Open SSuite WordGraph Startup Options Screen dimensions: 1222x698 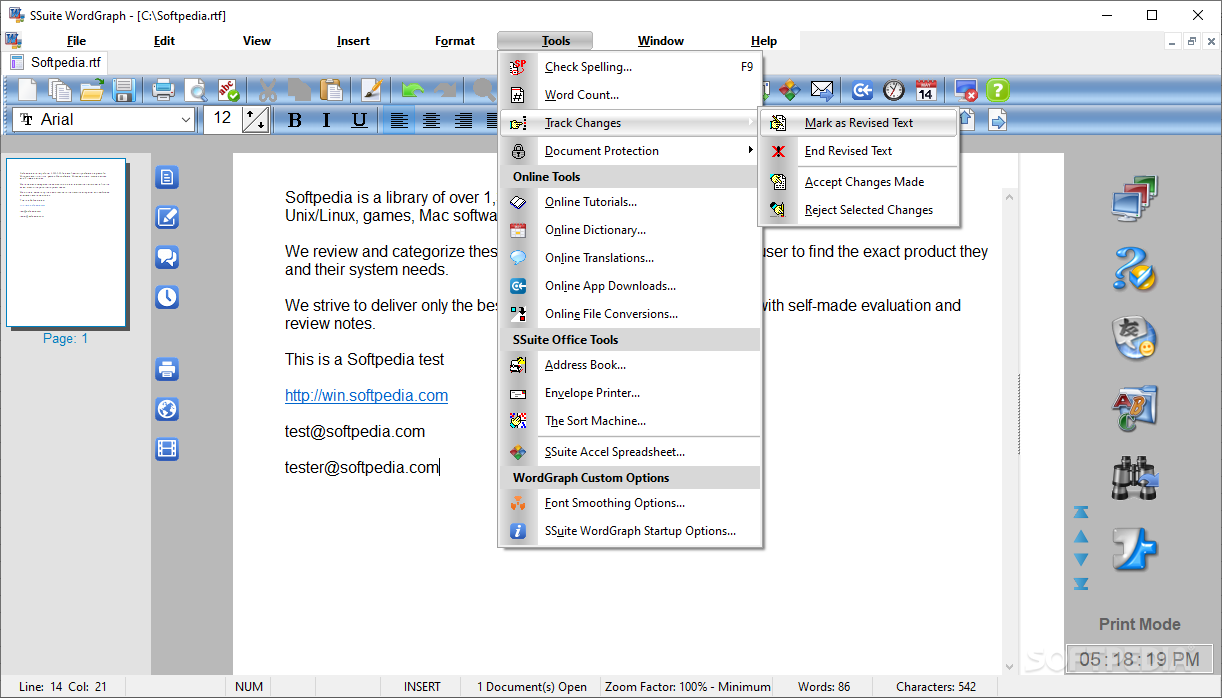click(x=631, y=531)
